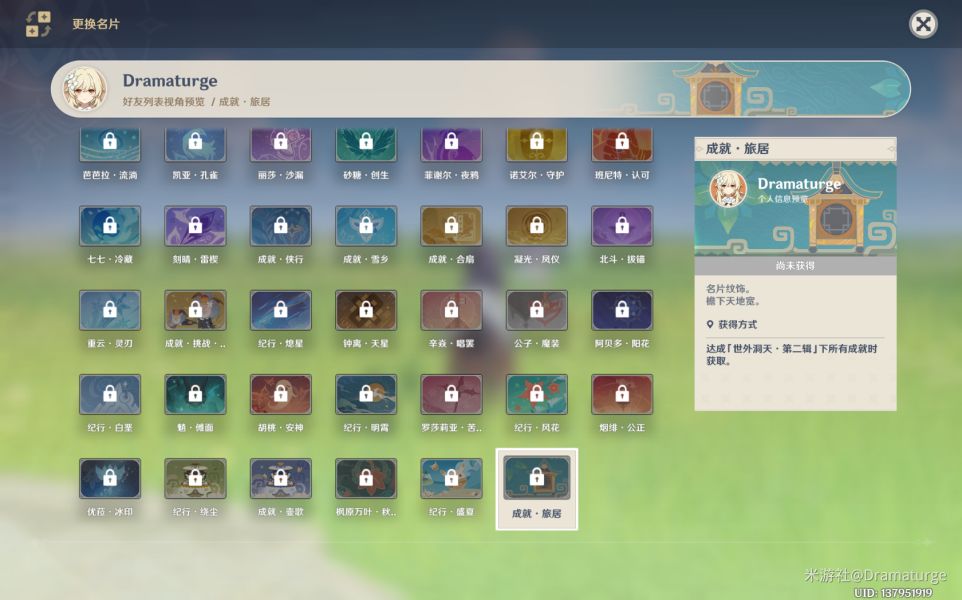The width and height of the screenshot is (962, 600).
Task: Select the 芭芭拉·流淌 namecard
Action: tap(110, 145)
